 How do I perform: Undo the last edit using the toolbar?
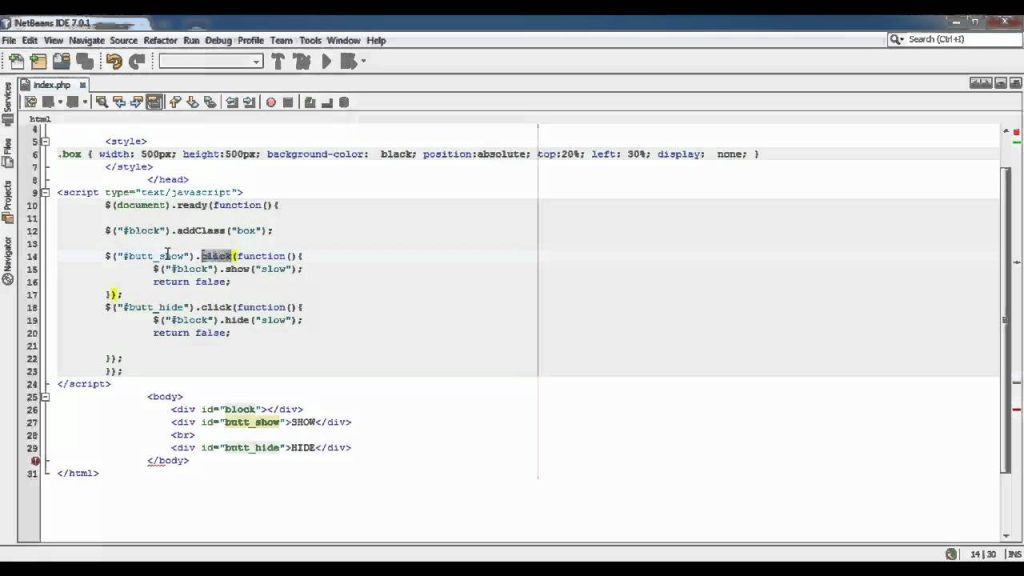tap(114, 61)
